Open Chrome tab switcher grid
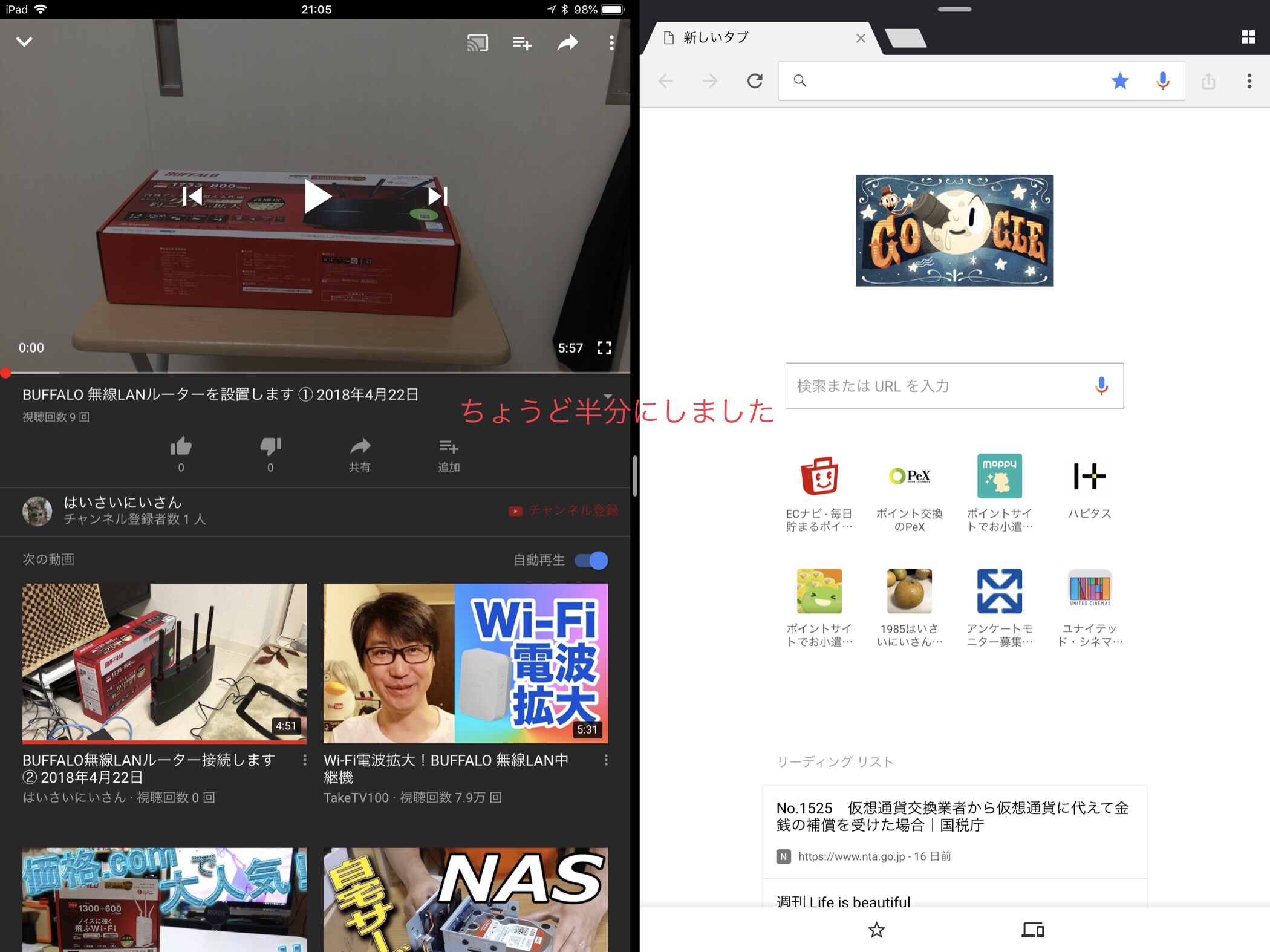The height and width of the screenshot is (952, 1270). [x=1248, y=37]
